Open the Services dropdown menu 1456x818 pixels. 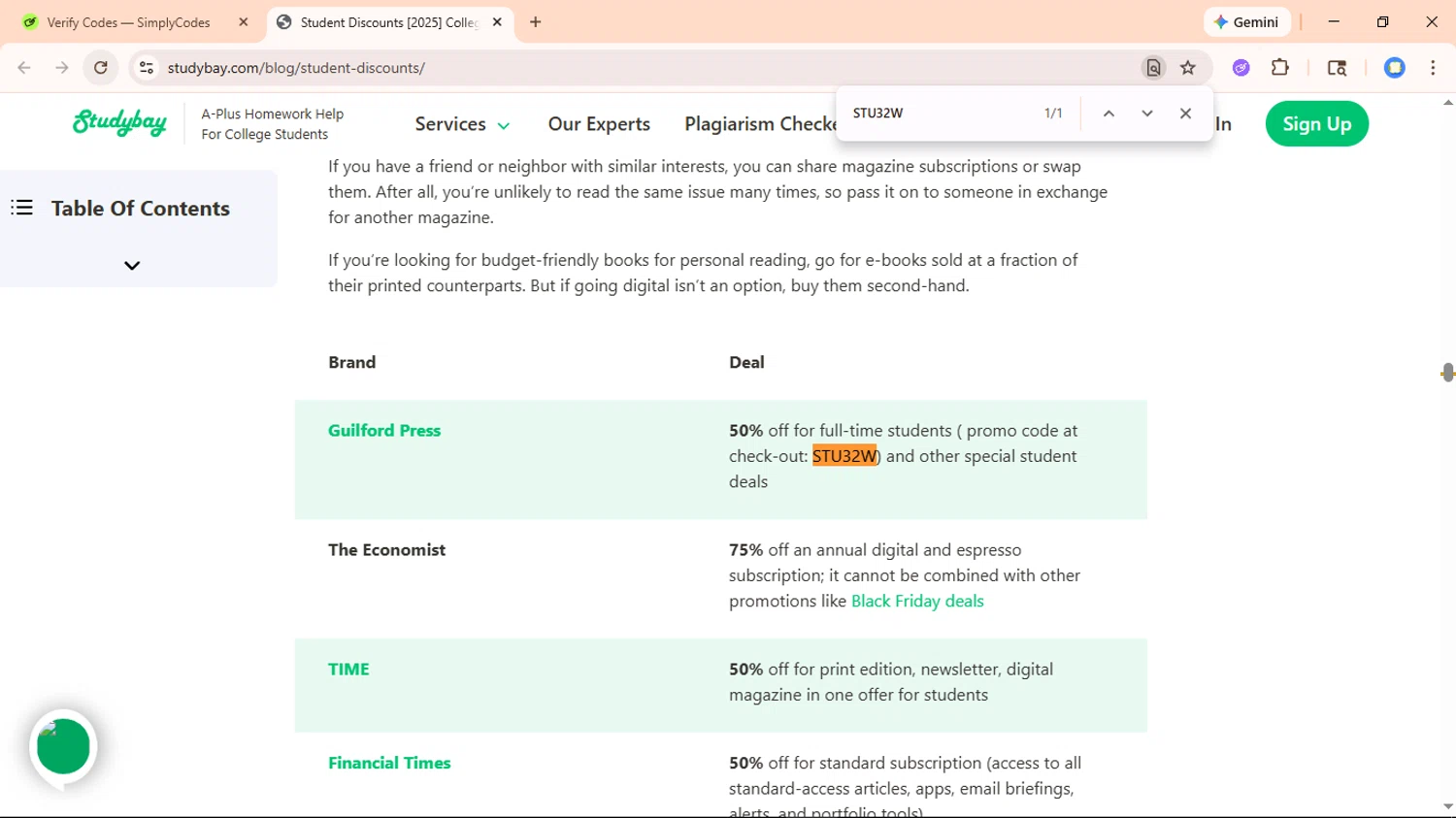pos(462,124)
